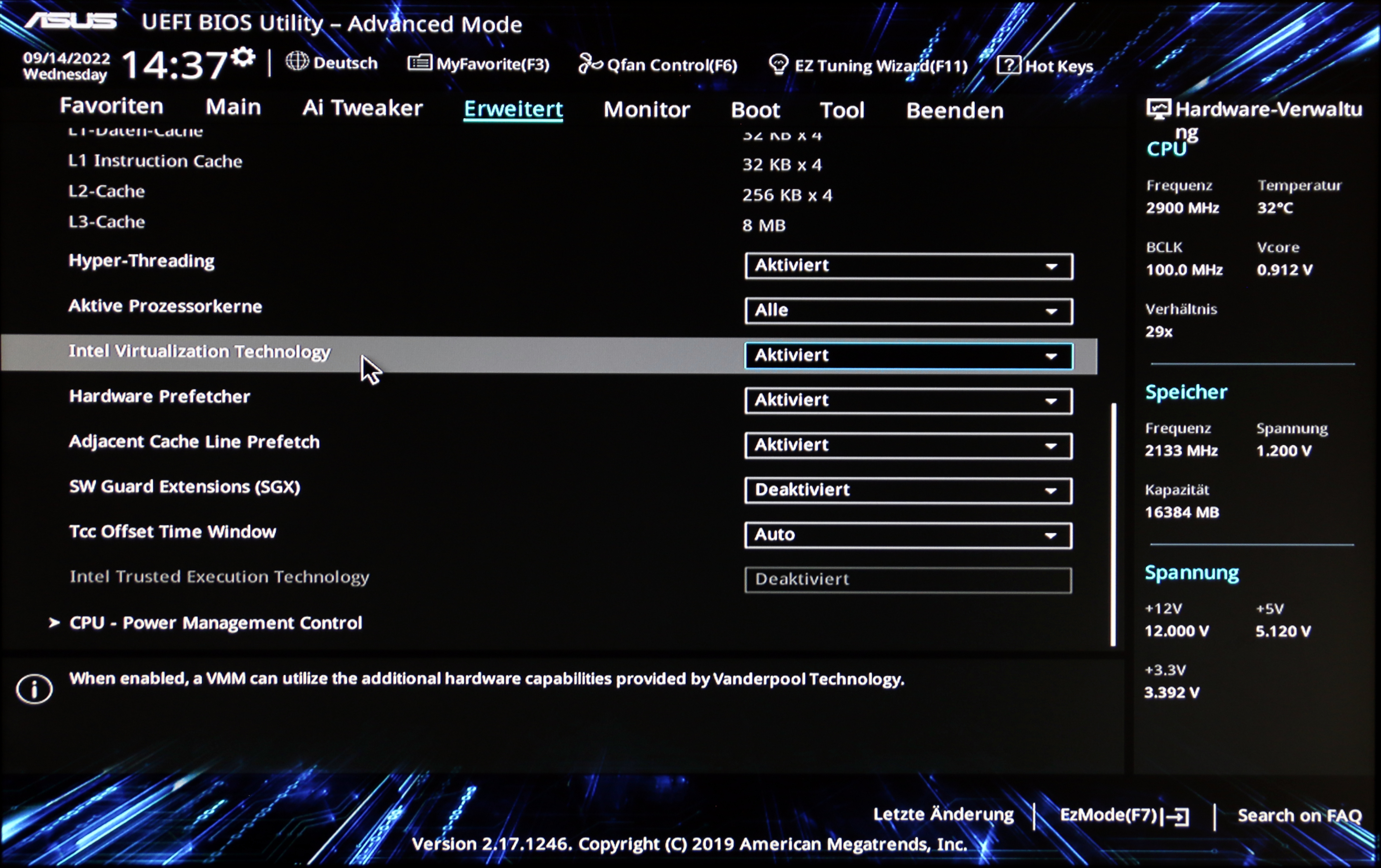The width and height of the screenshot is (1381, 868).
Task: Open SW Guard Extensions (SGX) dropdown
Action: 908,490
